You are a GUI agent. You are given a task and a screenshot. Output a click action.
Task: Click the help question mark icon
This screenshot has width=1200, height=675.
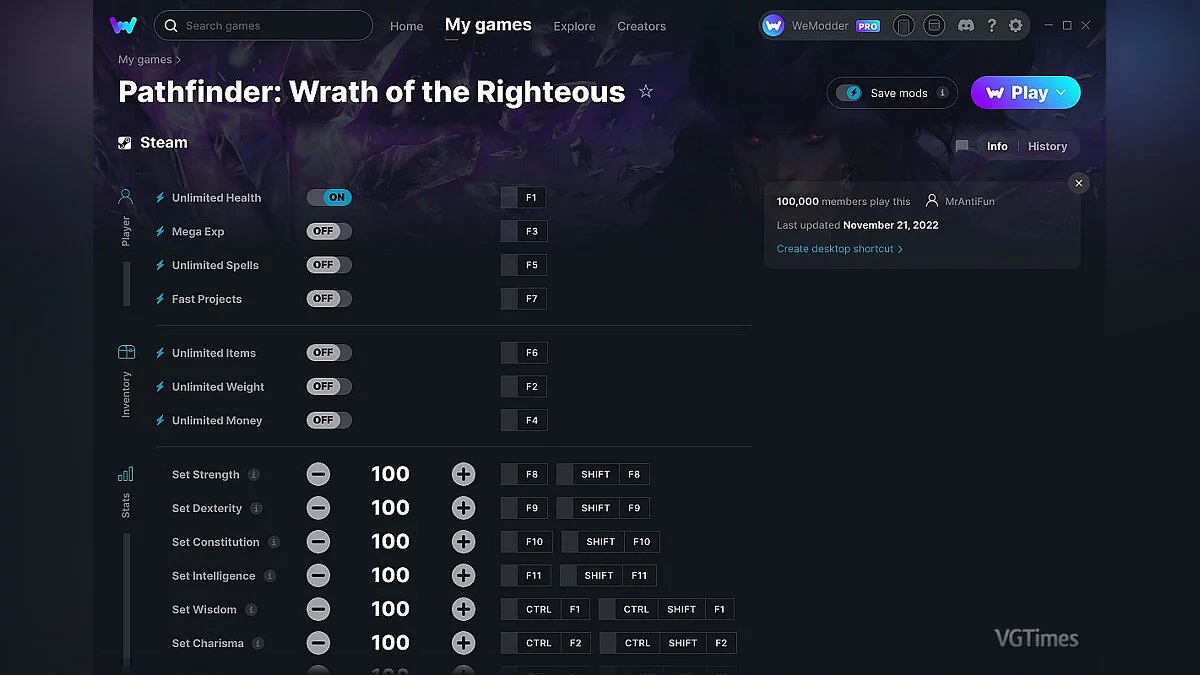[x=991, y=25]
